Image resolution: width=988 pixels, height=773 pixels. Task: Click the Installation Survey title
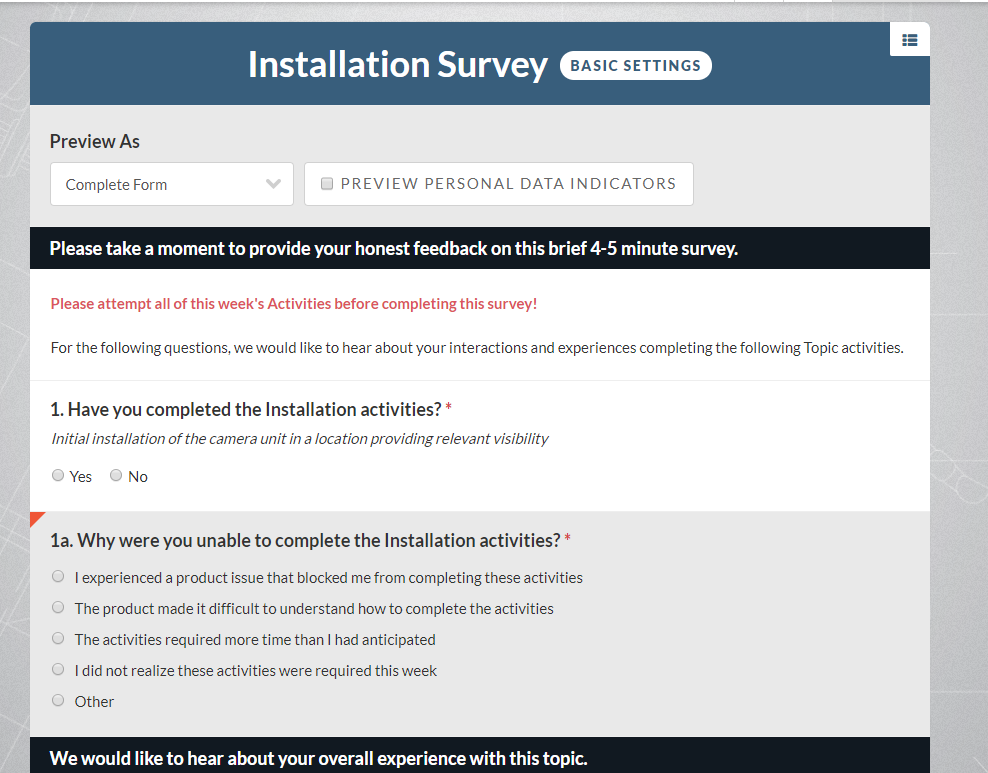(x=398, y=65)
